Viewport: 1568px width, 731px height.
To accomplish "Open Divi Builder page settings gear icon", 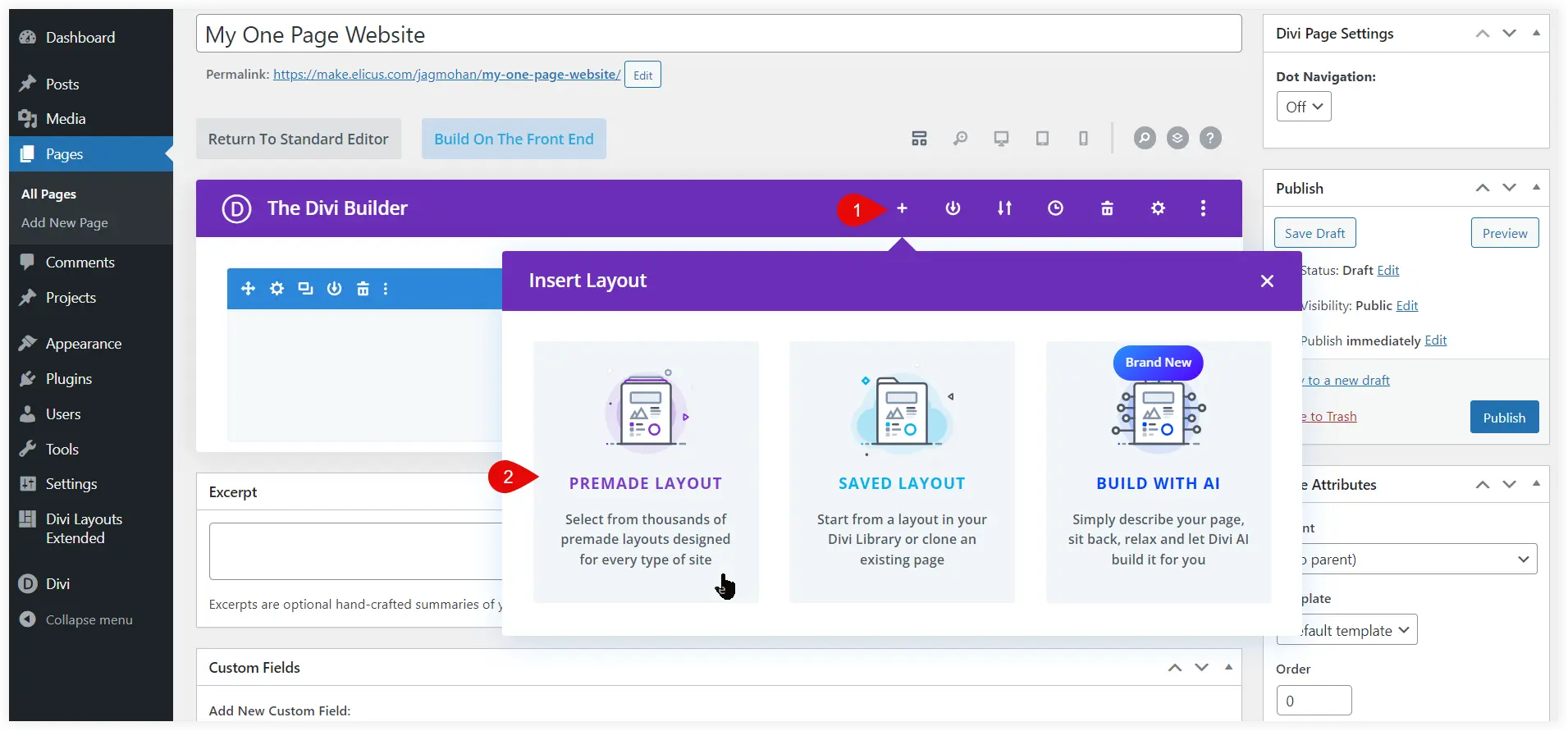I will (1158, 208).
